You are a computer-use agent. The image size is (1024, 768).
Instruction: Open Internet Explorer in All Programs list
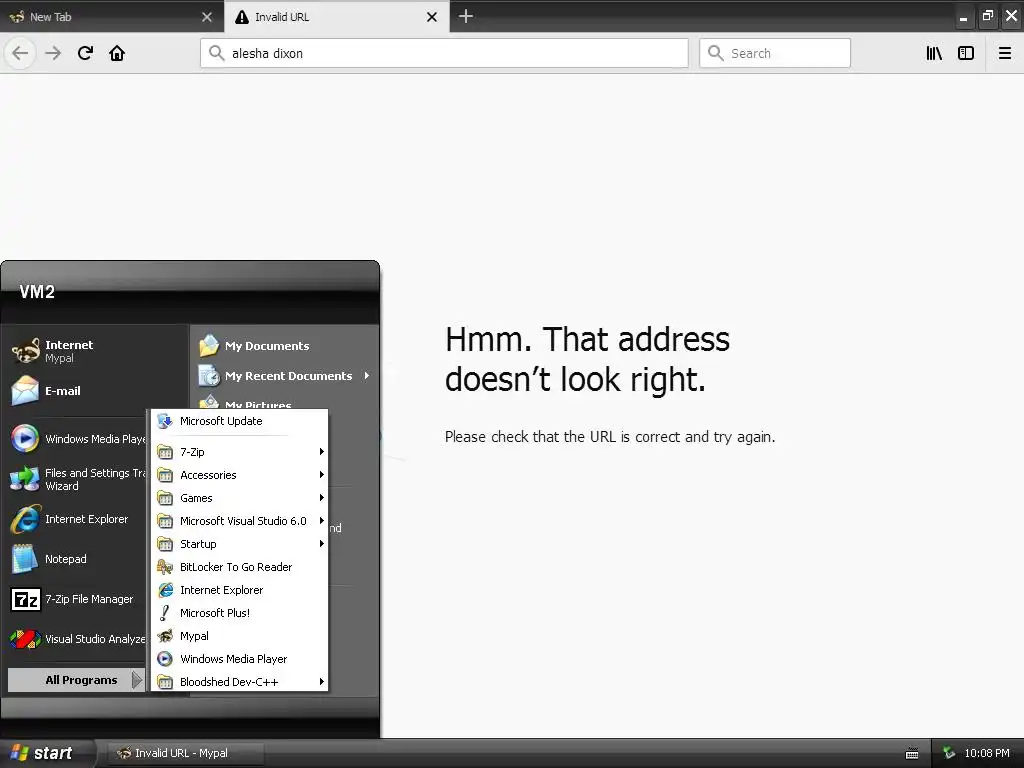[x=240, y=590]
